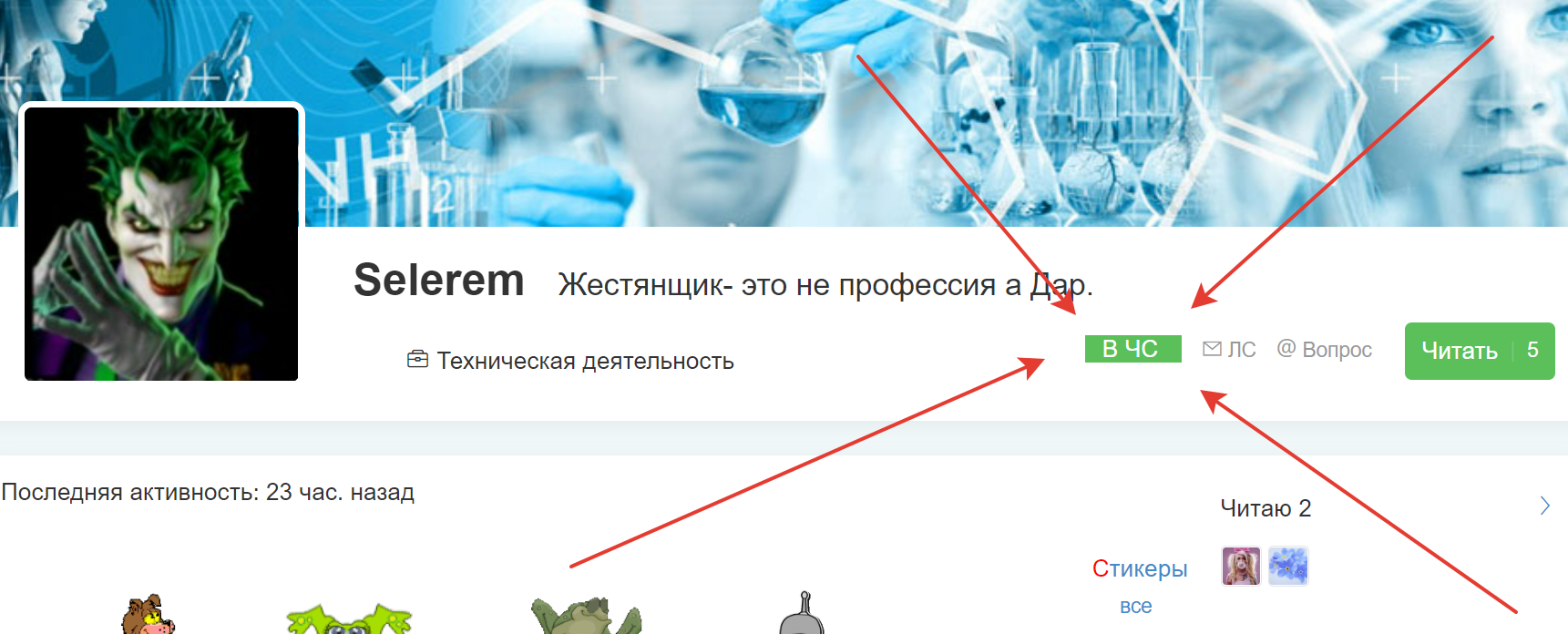Click the @ icon next to Вопрос
The image size is (1568, 634).
[1286, 348]
